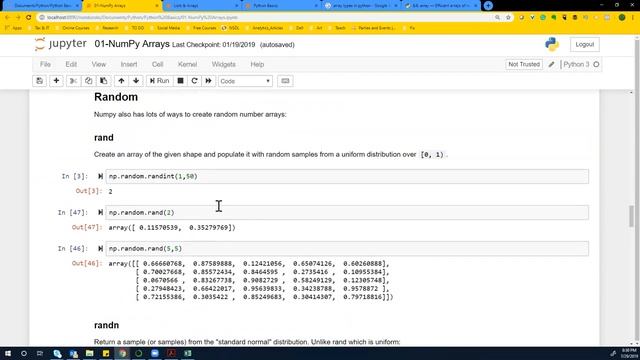
Task: Open the Apps bookmark shortcut
Action: click(x=13, y=28)
